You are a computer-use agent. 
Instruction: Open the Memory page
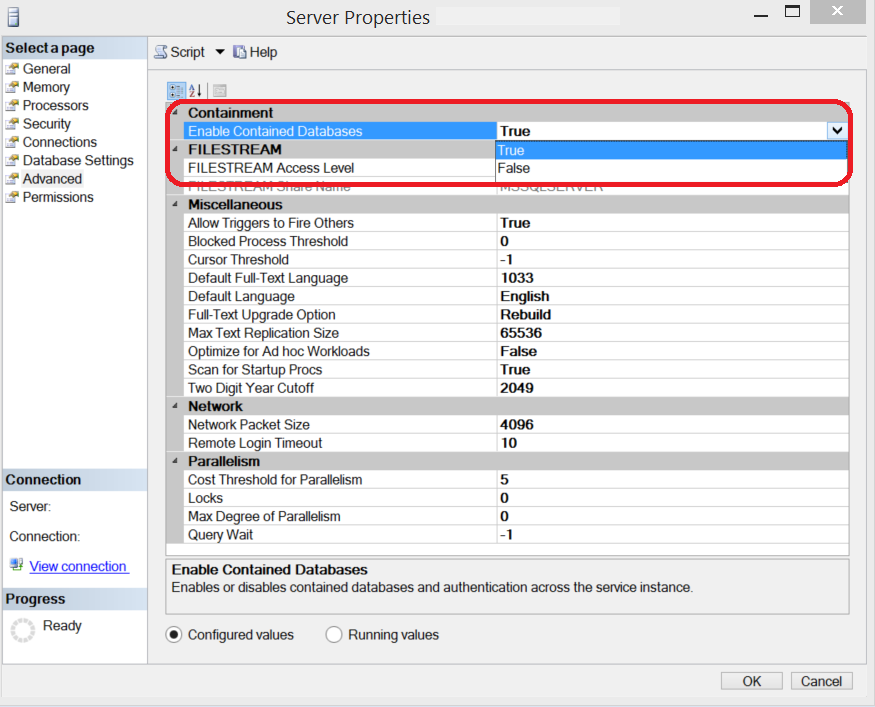(x=46, y=87)
